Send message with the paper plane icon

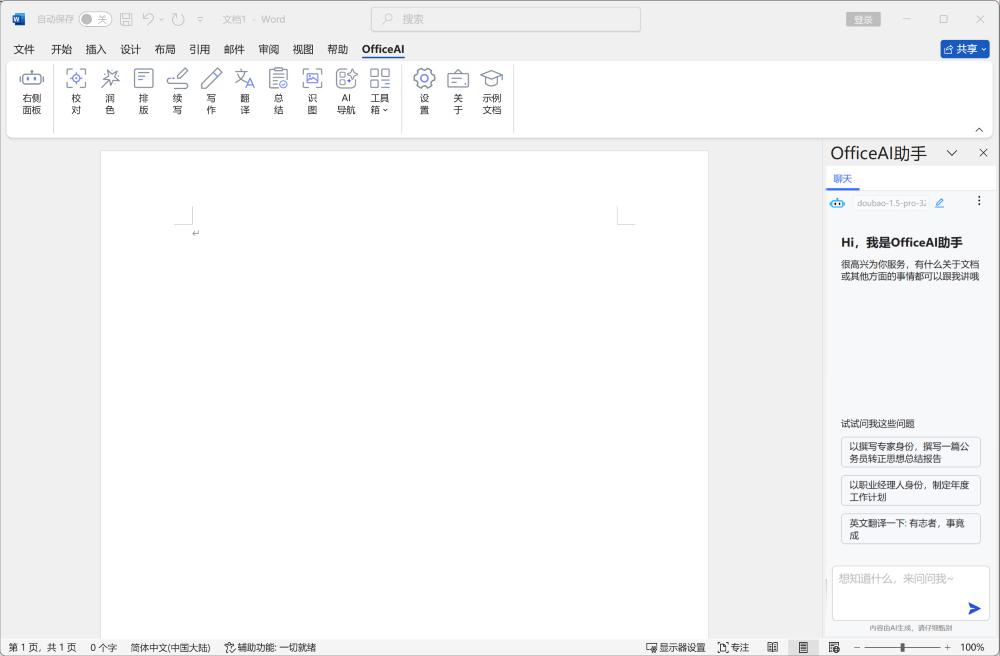974,608
